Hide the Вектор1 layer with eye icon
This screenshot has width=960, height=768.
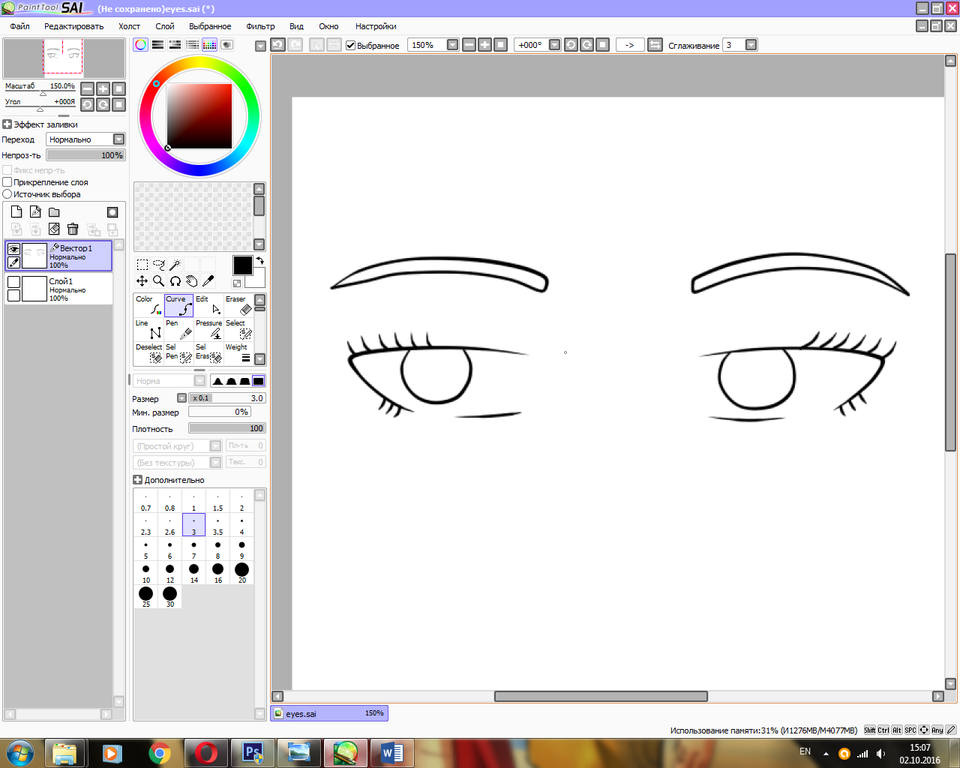14,249
